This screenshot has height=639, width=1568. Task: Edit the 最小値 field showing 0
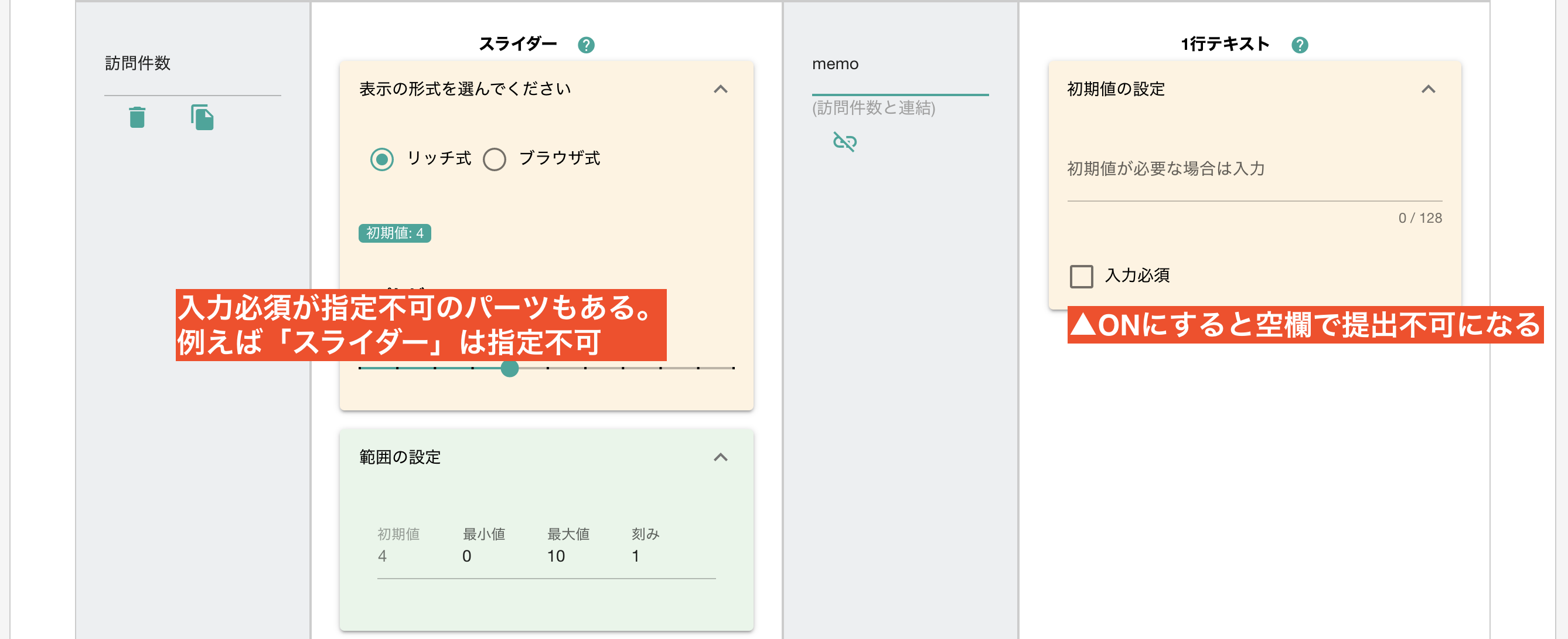click(484, 556)
